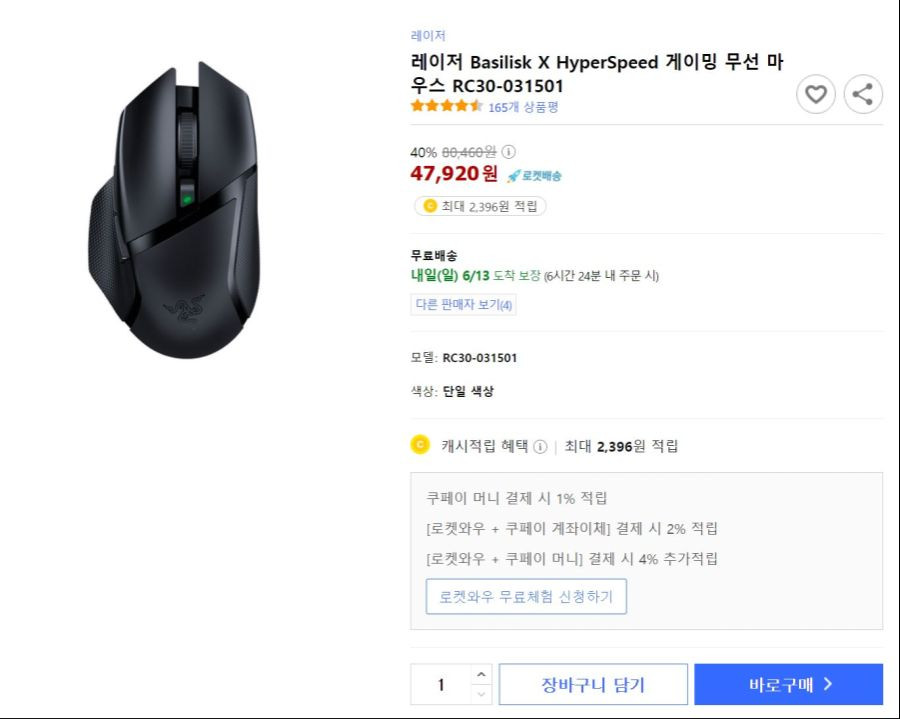Click coin badge 최대 2,396원 적립
Screen dimensions: 900x719
click(480, 206)
